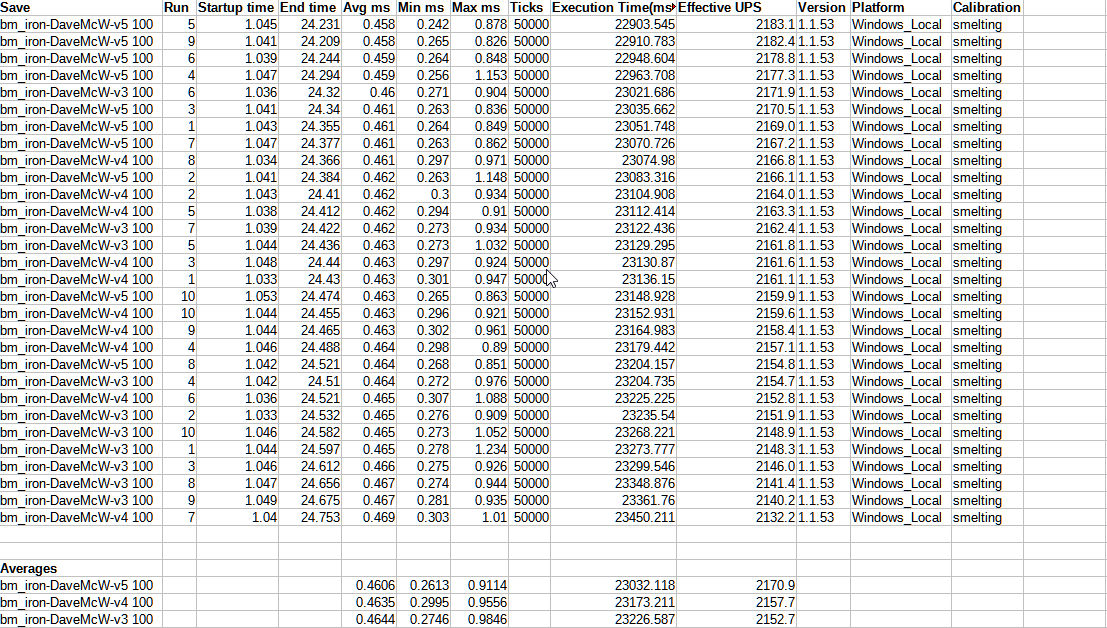The image size is (1107, 628).
Task: Select the "Calibration" header cell
Action: (986, 7)
